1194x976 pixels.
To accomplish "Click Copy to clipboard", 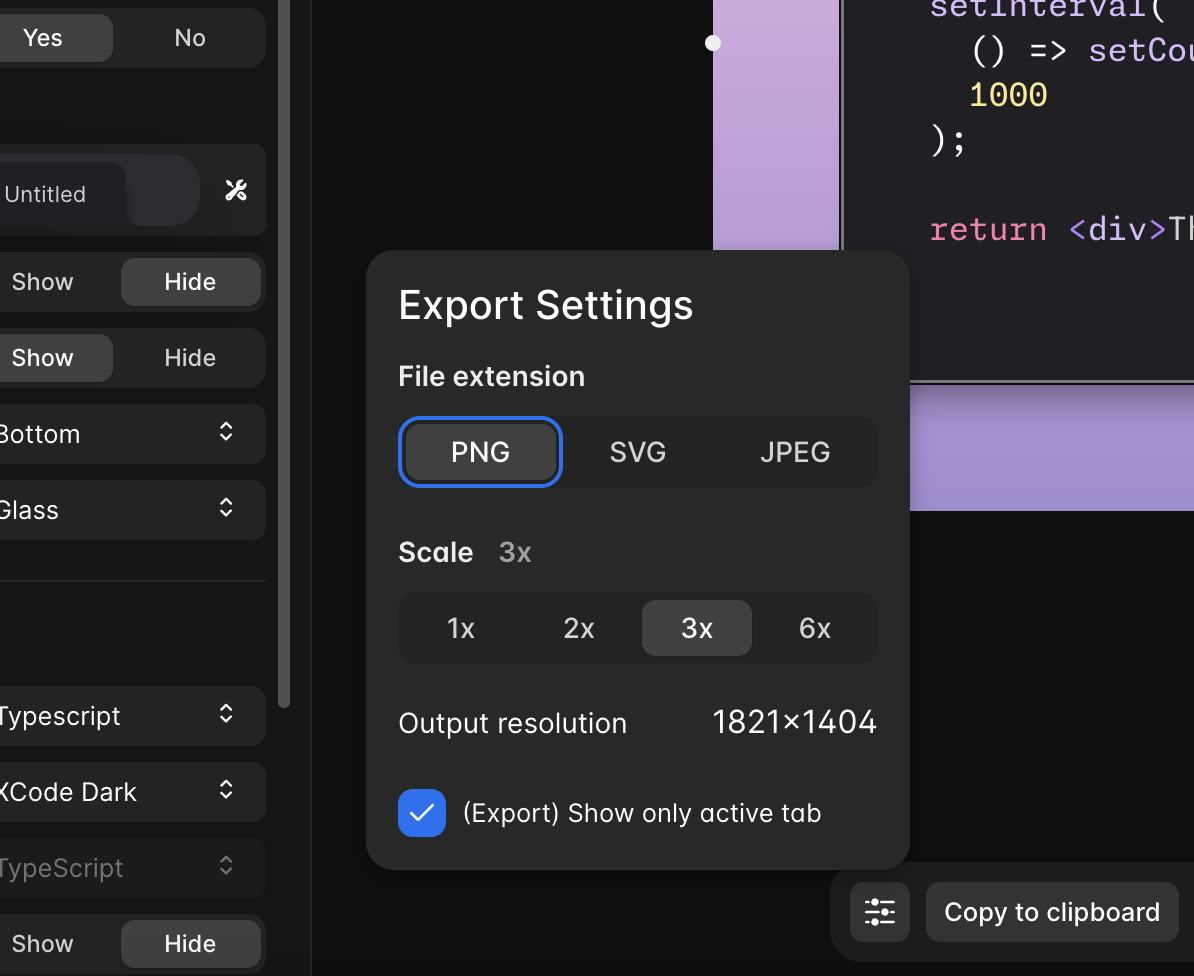I will 1051,912.
